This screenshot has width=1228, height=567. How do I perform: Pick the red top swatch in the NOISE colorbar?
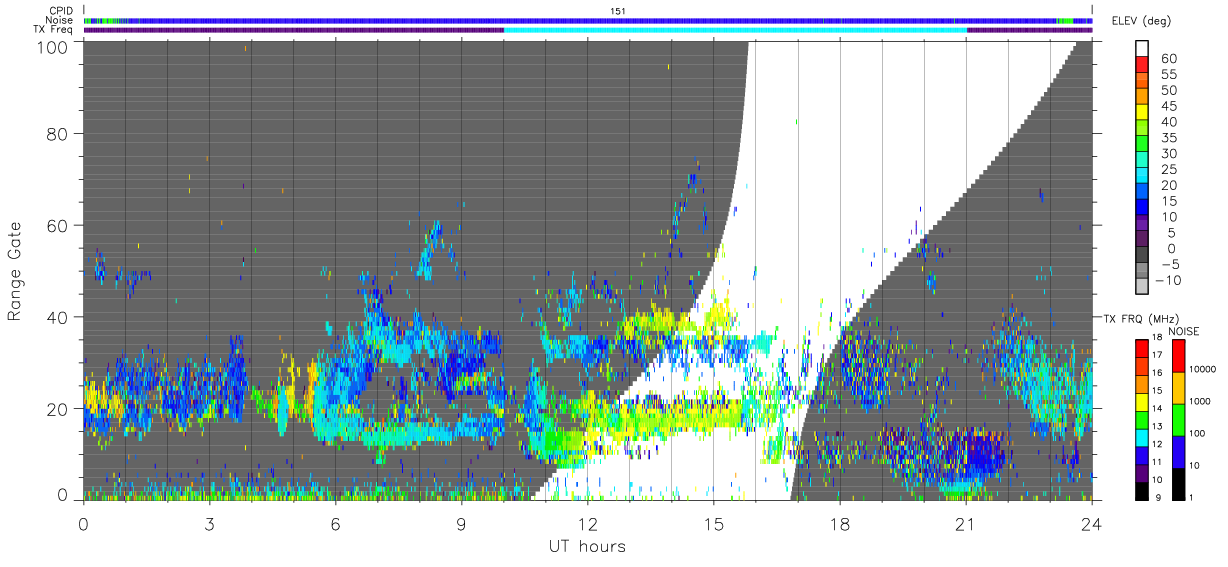pos(1179,356)
